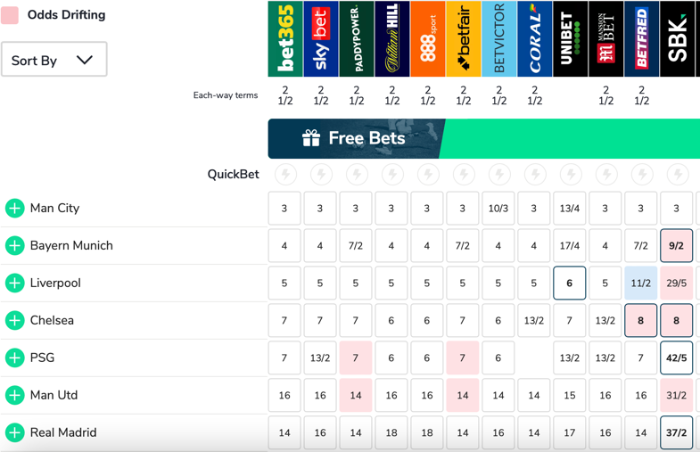The height and width of the screenshot is (452, 700).
Task: Click the 888sport bookmaker logo
Action: pos(427,39)
